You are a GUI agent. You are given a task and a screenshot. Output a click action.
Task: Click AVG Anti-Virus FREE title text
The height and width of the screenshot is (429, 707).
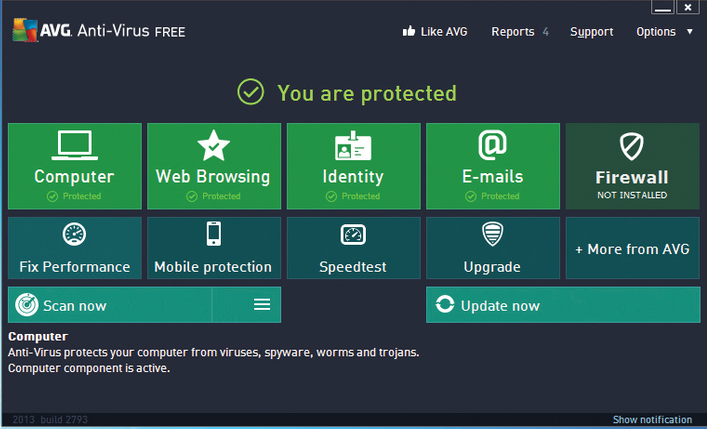pyautogui.click(x=113, y=31)
